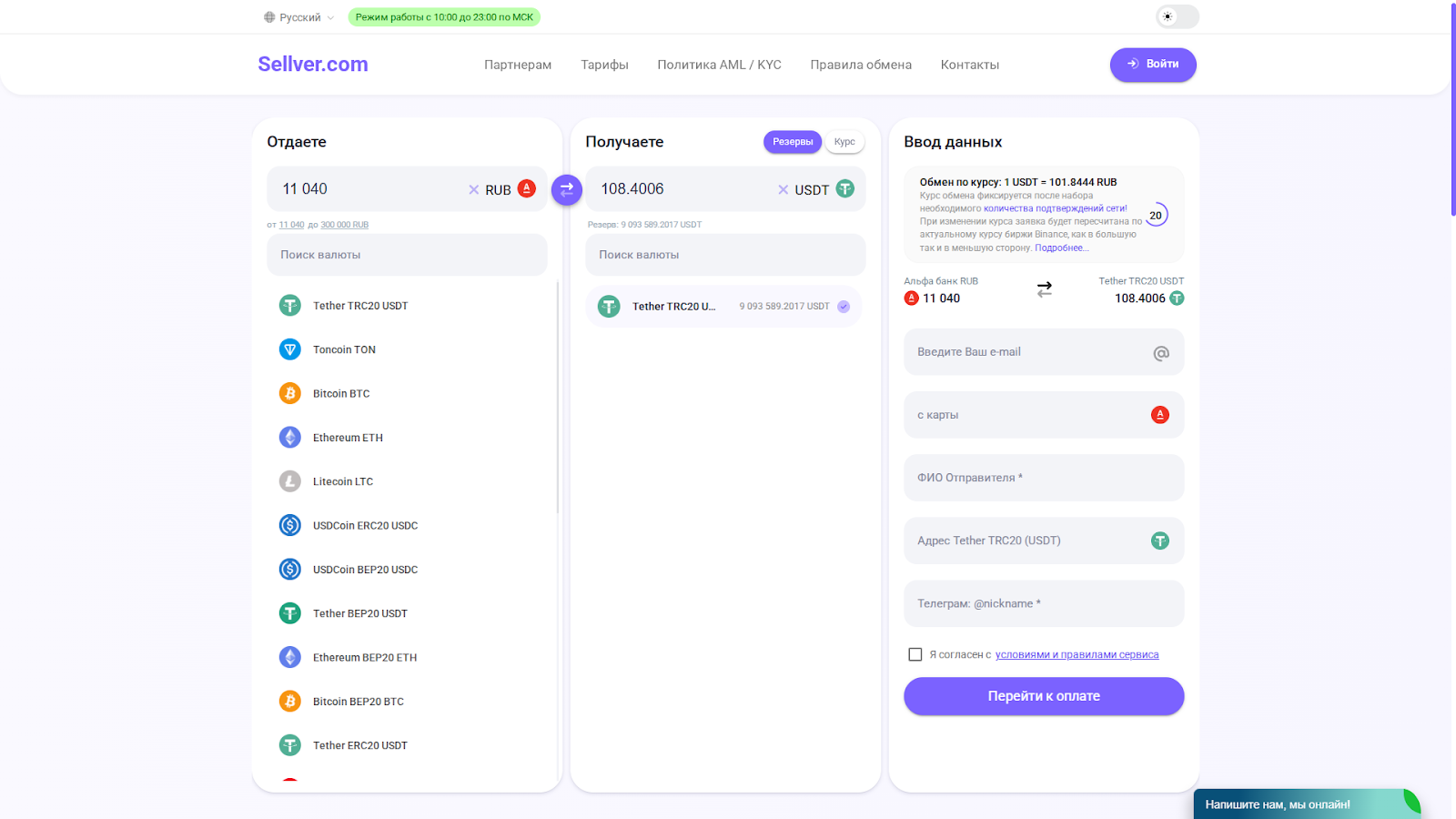This screenshot has height=819, width=1456.
Task: Go to Правила обмена page
Action: click(x=860, y=65)
